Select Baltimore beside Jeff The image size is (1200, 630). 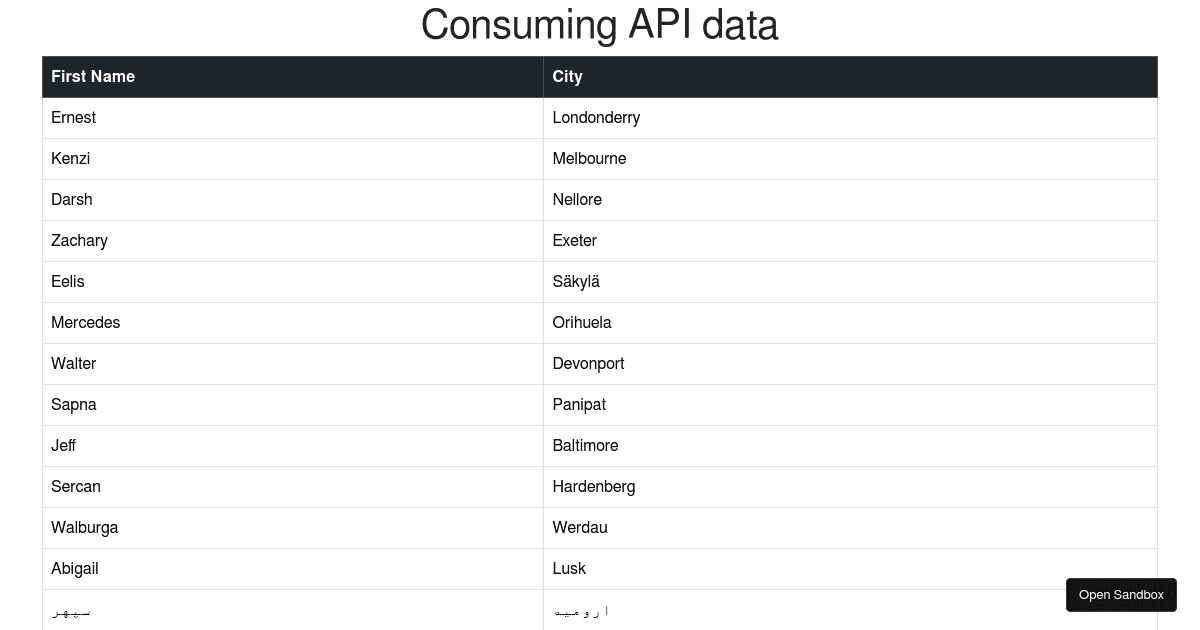(585, 445)
